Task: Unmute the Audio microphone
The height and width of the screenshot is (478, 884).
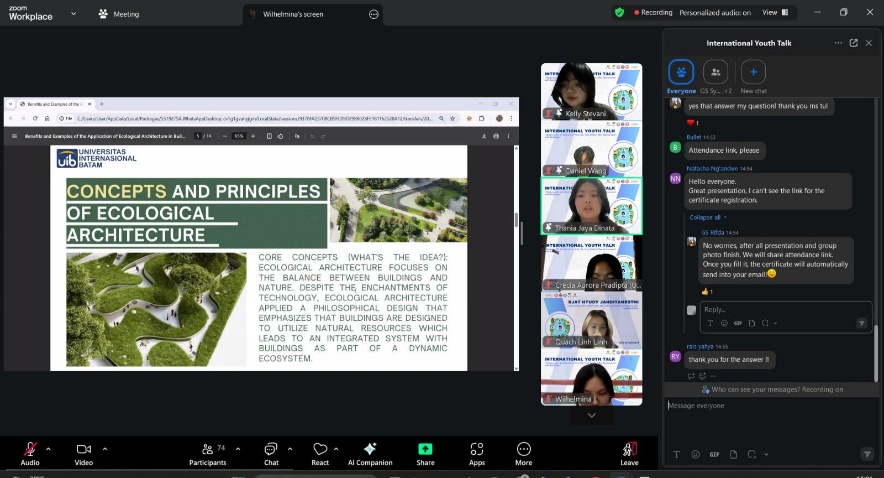Action: click(31, 449)
